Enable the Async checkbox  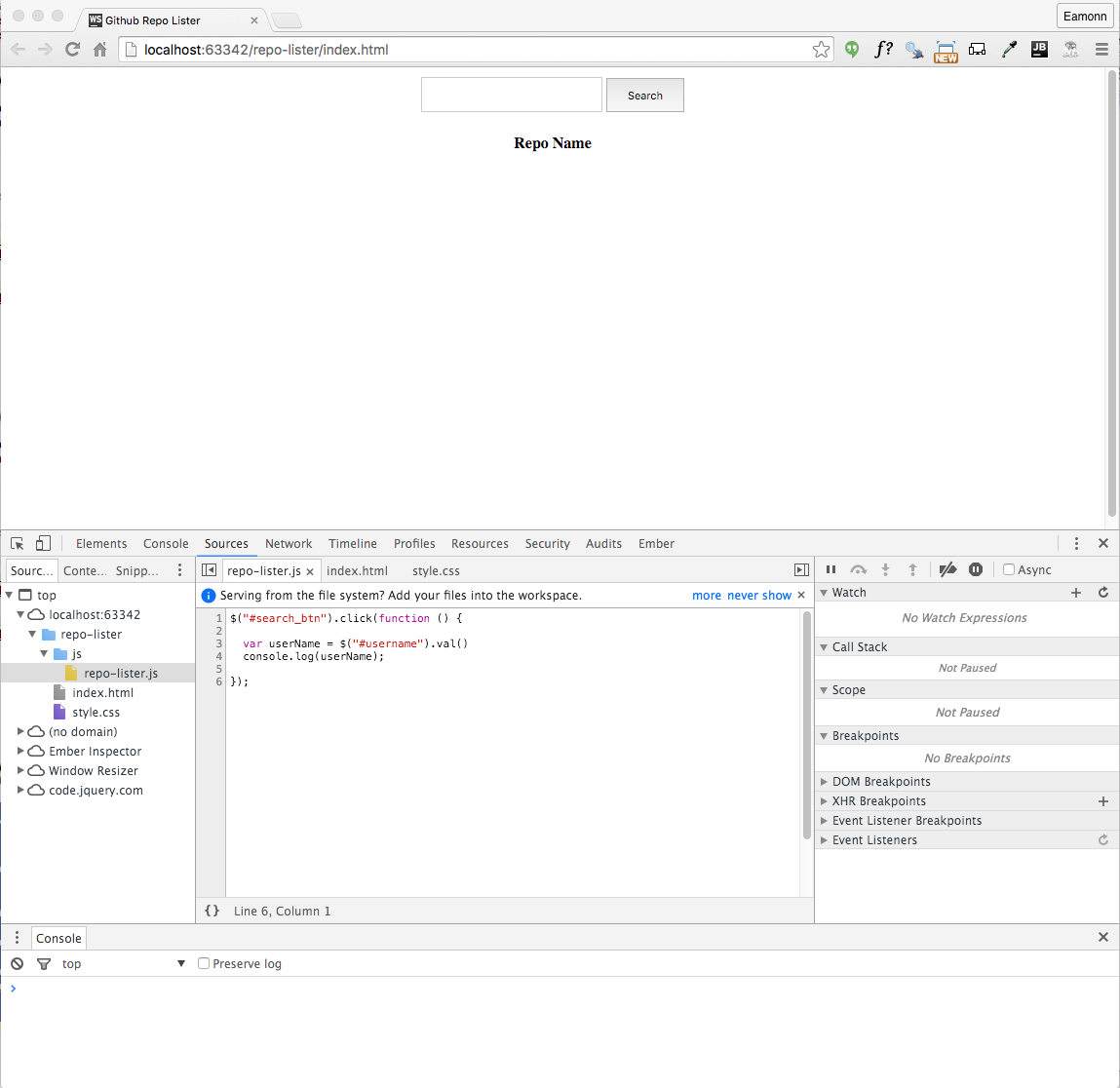[1009, 570]
